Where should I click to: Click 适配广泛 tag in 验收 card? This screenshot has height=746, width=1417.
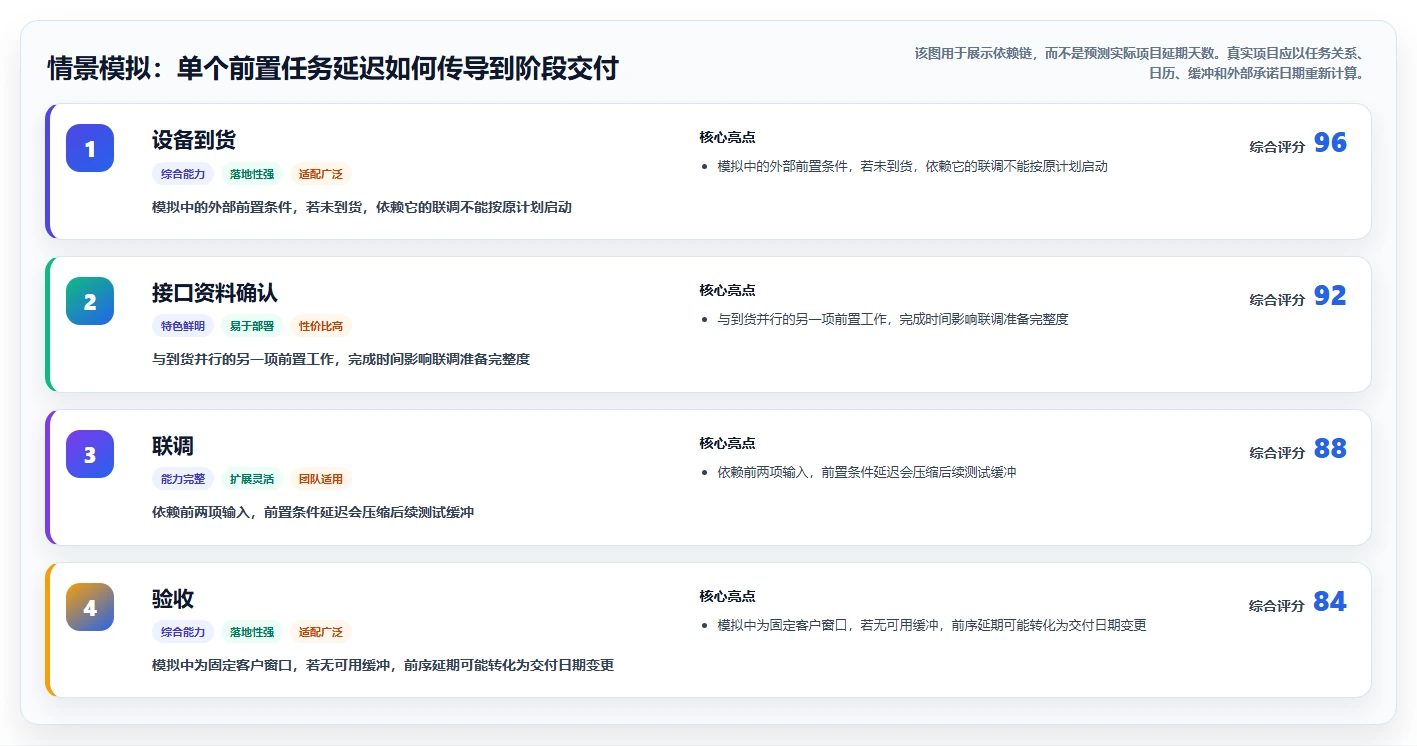click(x=321, y=632)
